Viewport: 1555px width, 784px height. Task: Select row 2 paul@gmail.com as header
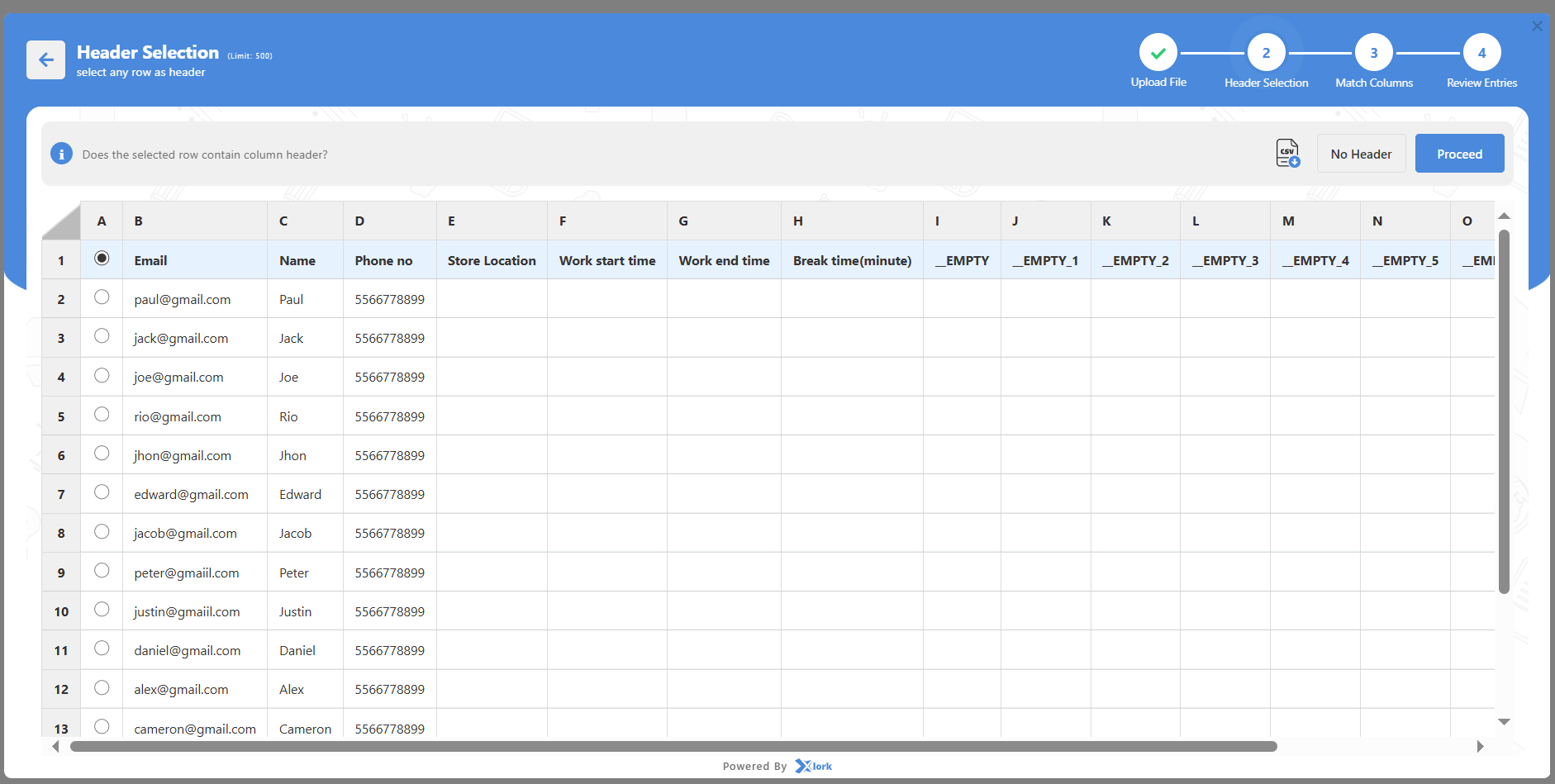click(102, 297)
